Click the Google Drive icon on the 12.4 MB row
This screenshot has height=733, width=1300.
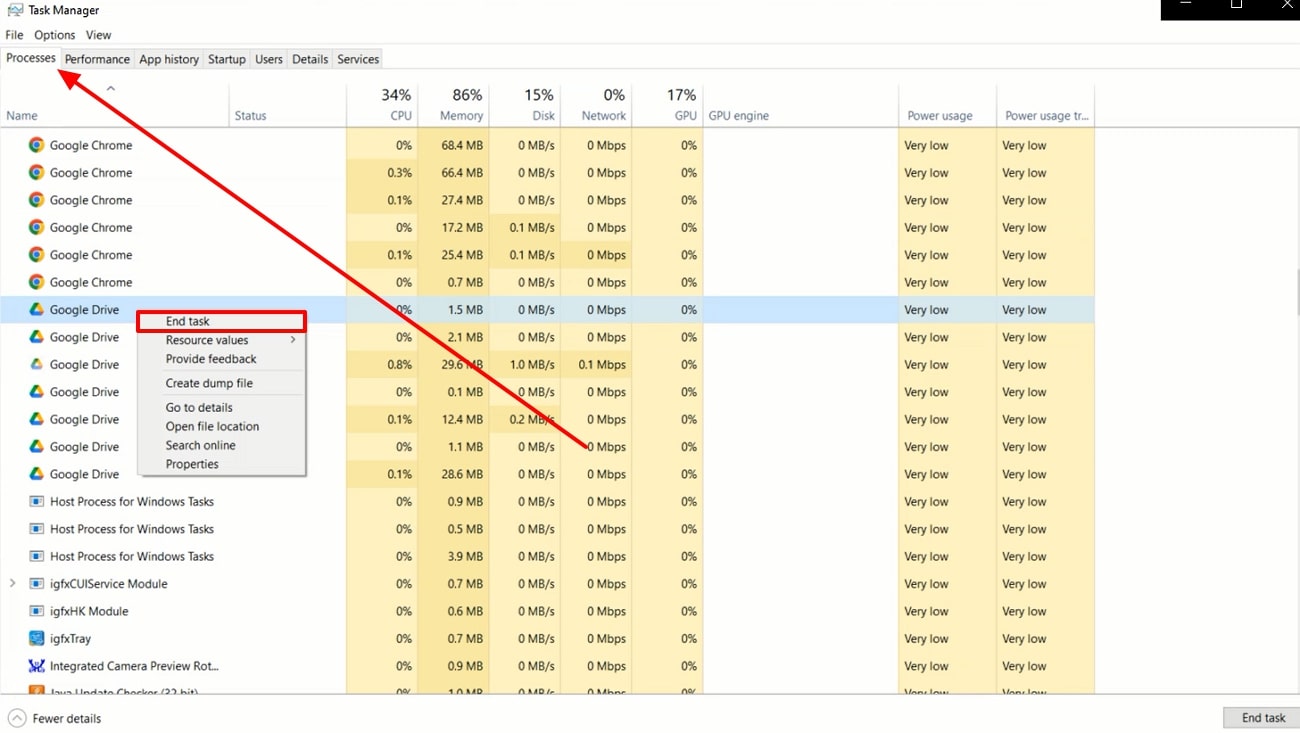point(36,419)
